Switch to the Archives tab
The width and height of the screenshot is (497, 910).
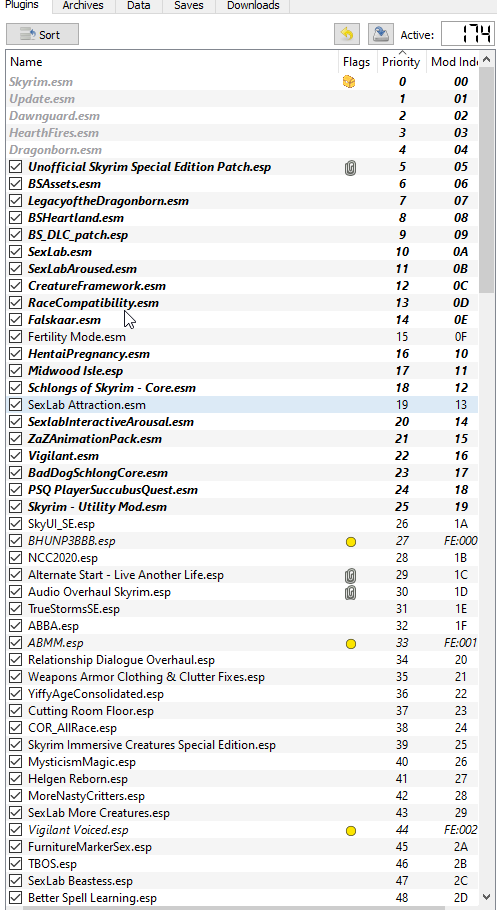click(83, 6)
